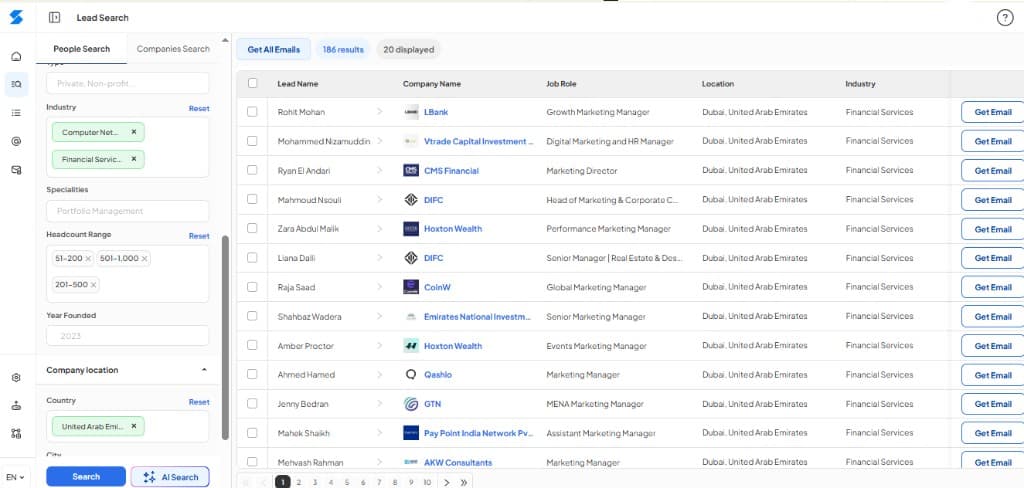
Task: Go to the Home icon in left sidebar
Action: coord(17,57)
